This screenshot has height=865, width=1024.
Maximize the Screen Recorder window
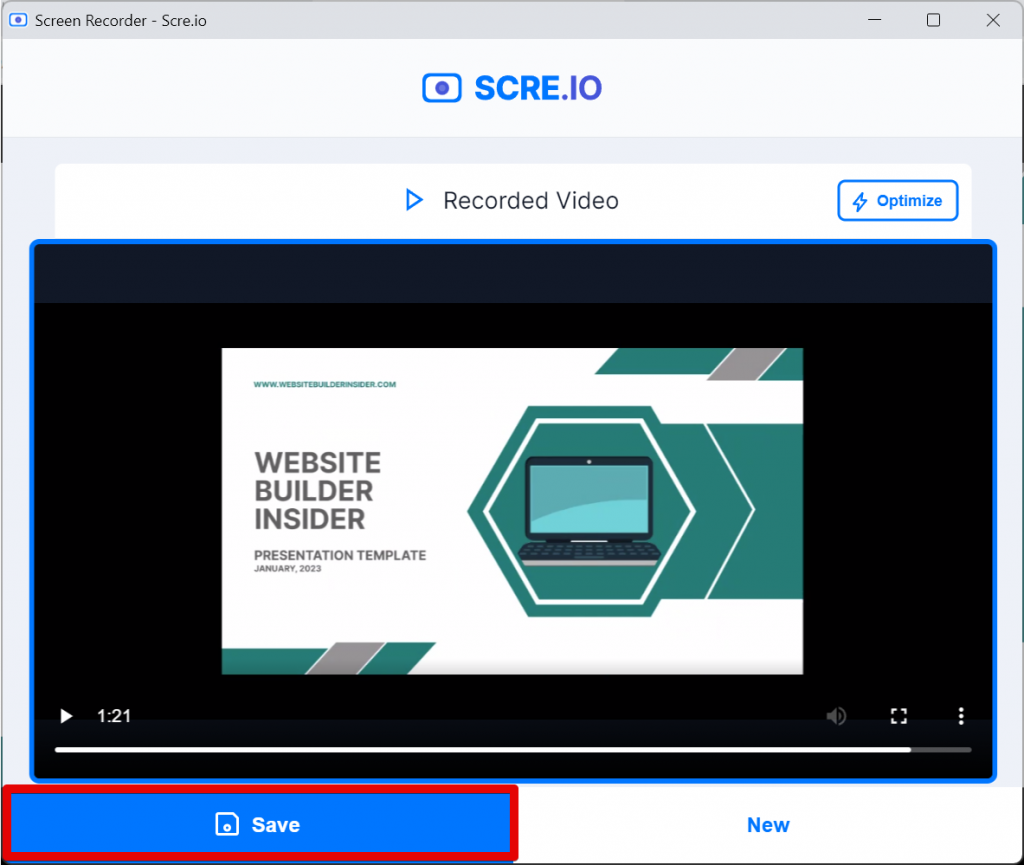pos(933,20)
